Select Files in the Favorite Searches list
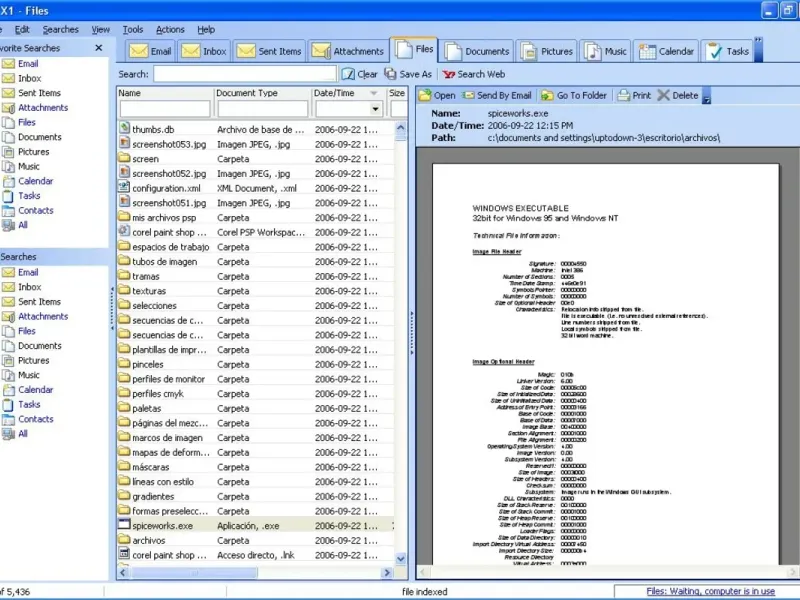 (x=27, y=122)
